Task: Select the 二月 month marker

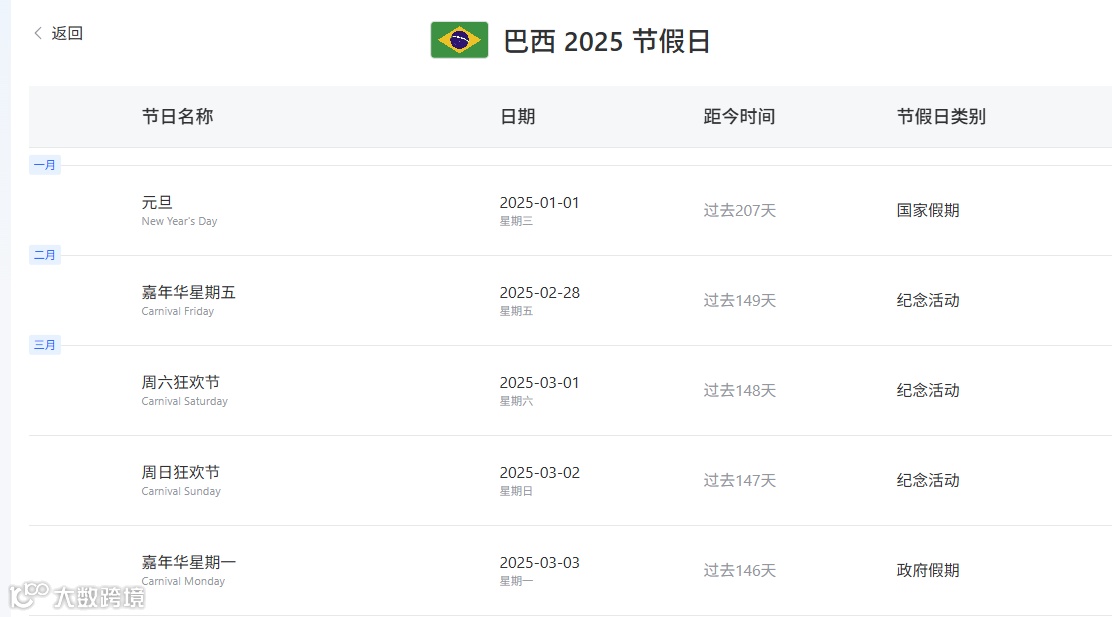Action: click(45, 255)
